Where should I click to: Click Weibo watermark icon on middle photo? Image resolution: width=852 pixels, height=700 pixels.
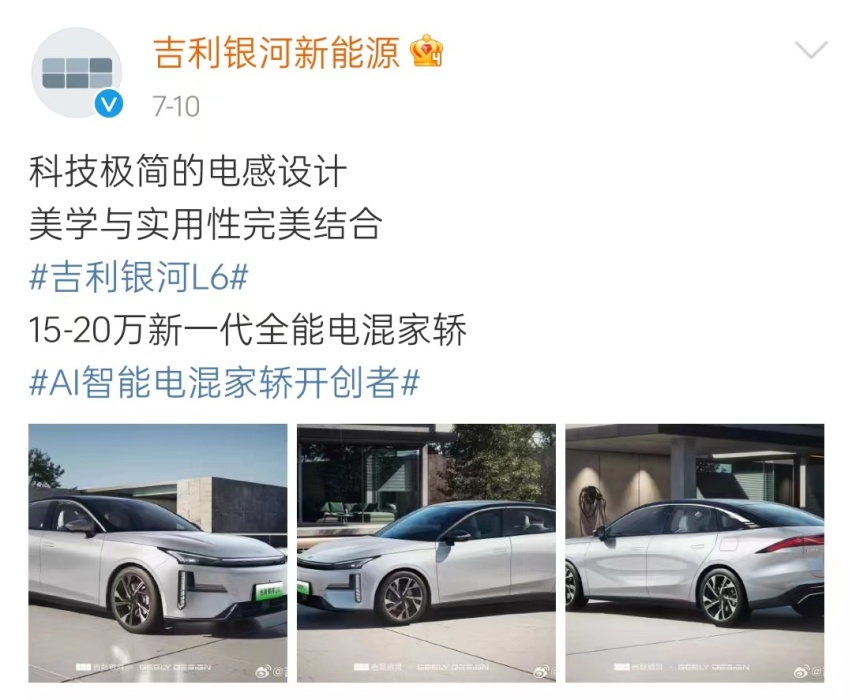point(542,672)
